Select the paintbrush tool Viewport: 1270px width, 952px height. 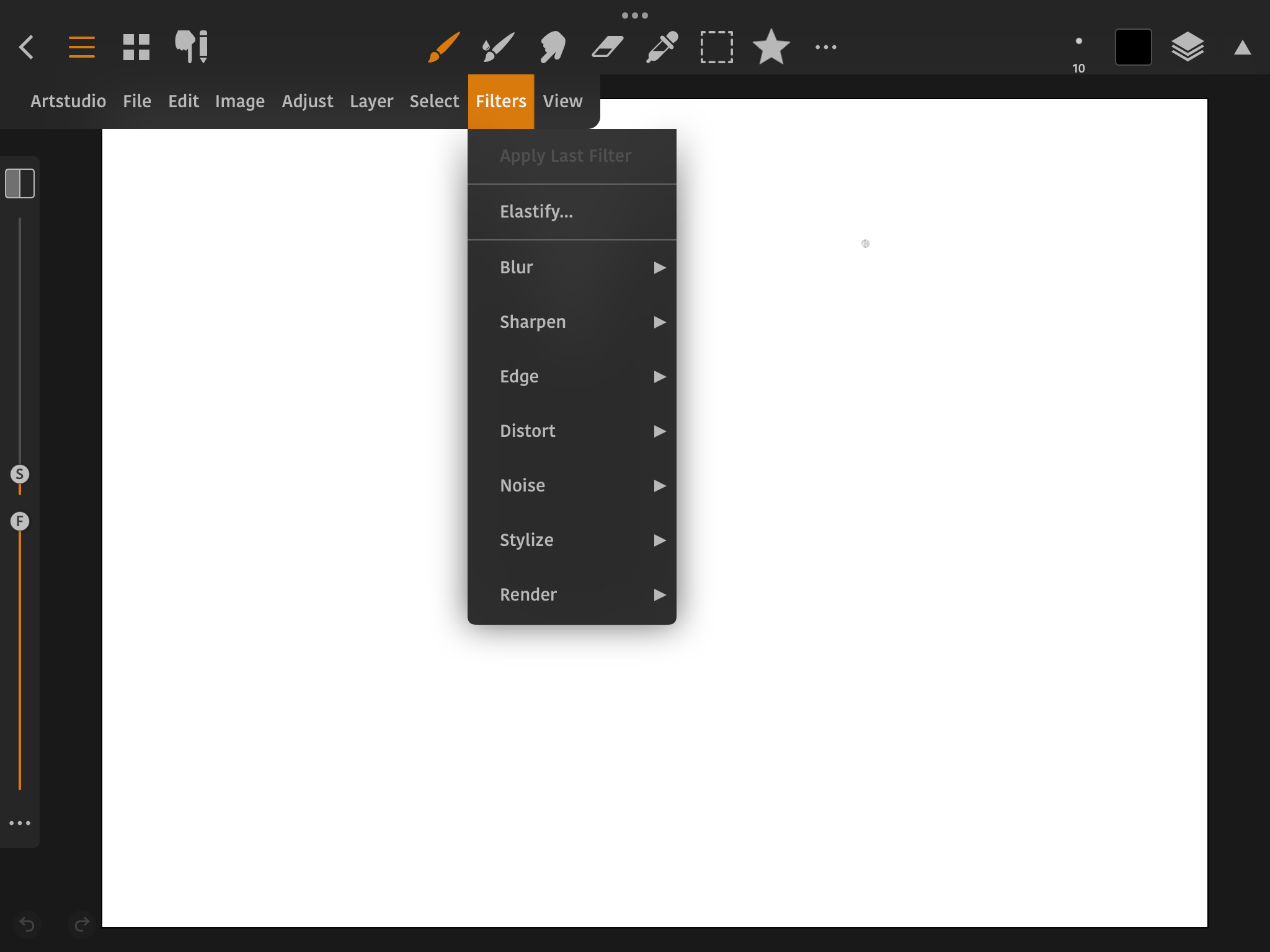(x=444, y=47)
